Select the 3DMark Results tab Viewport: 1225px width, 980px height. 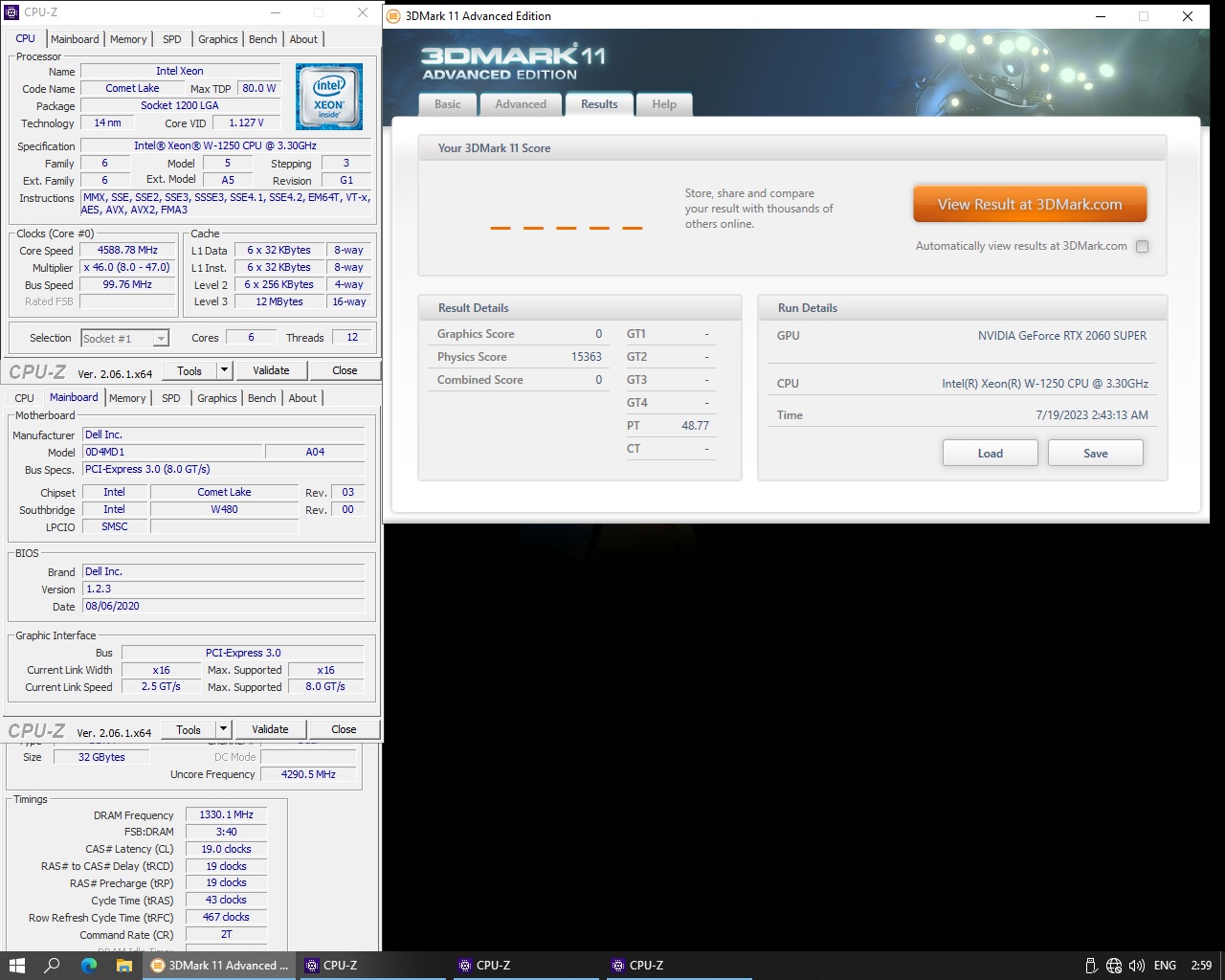coord(599,104)
